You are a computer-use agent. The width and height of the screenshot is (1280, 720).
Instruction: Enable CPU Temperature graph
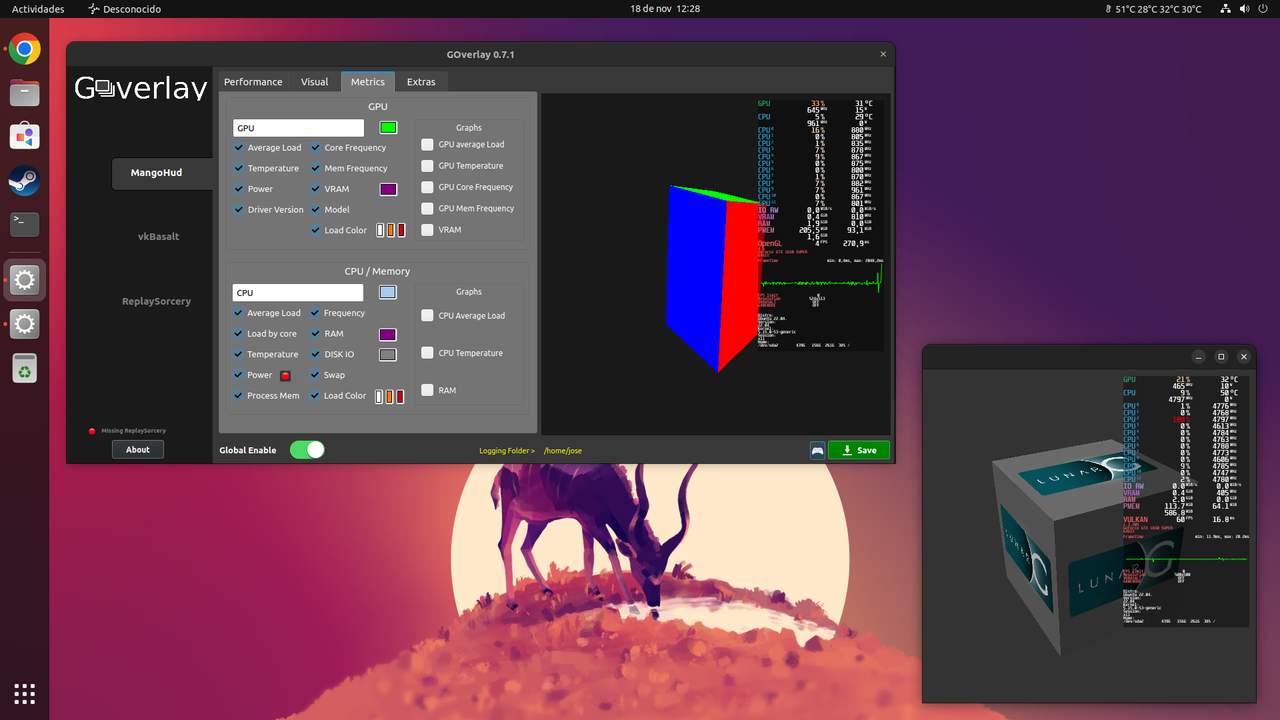coord(428,353)
